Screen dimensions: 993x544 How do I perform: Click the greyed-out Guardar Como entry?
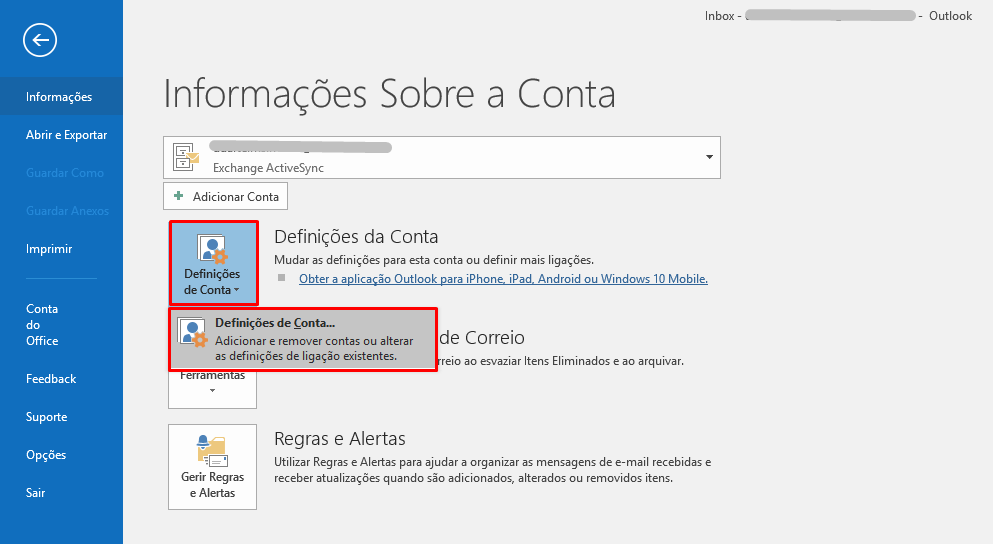65,173
